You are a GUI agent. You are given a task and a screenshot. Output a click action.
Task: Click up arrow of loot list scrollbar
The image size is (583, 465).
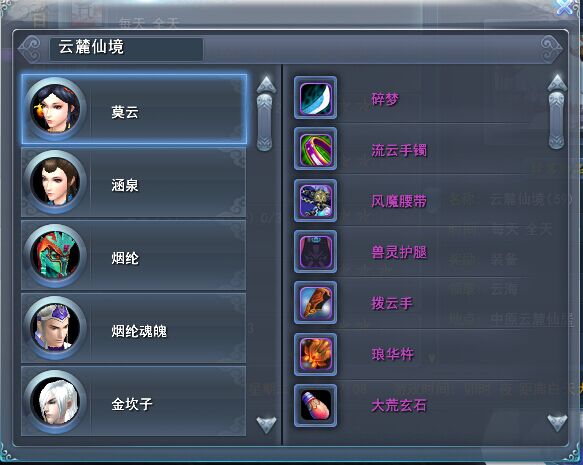pos(557,83)
